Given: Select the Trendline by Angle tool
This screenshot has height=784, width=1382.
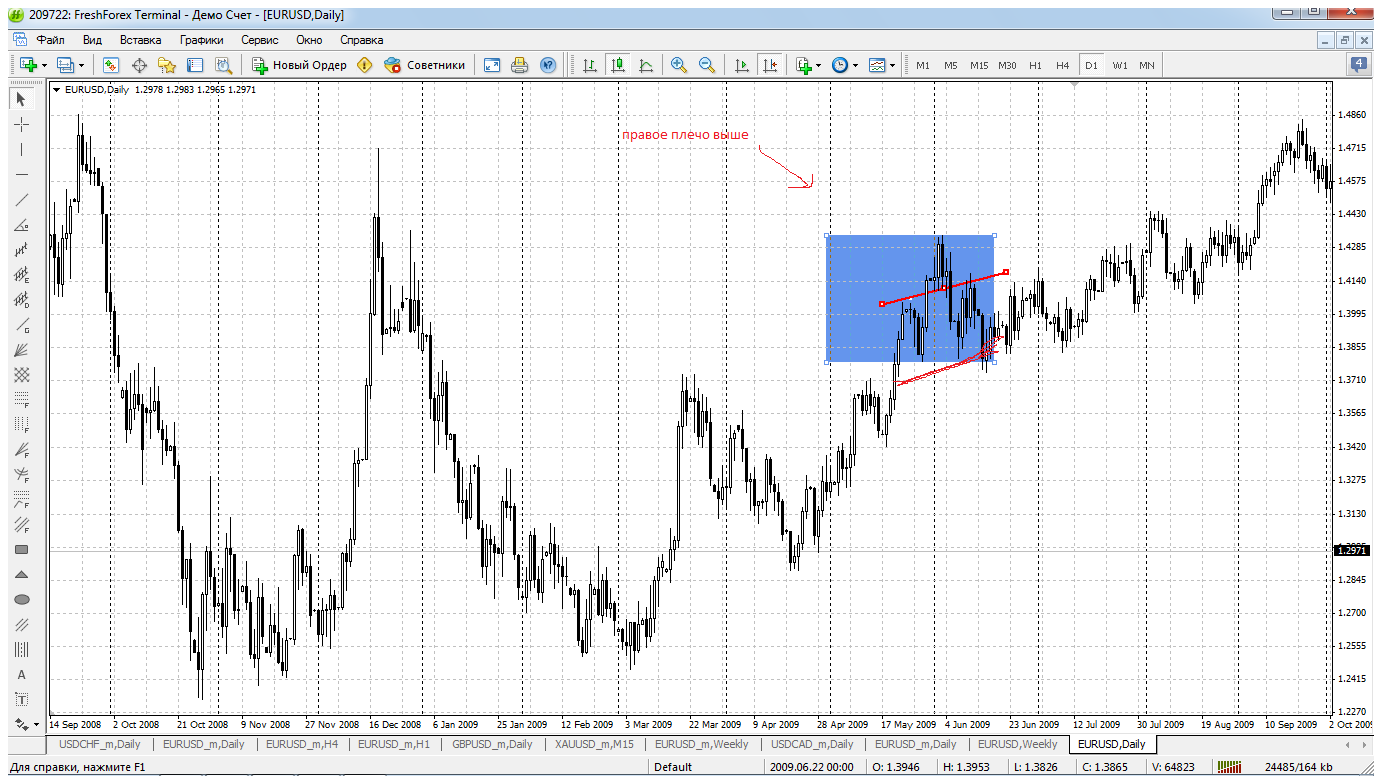Looking at the screenshot, I should click(22, 224).
